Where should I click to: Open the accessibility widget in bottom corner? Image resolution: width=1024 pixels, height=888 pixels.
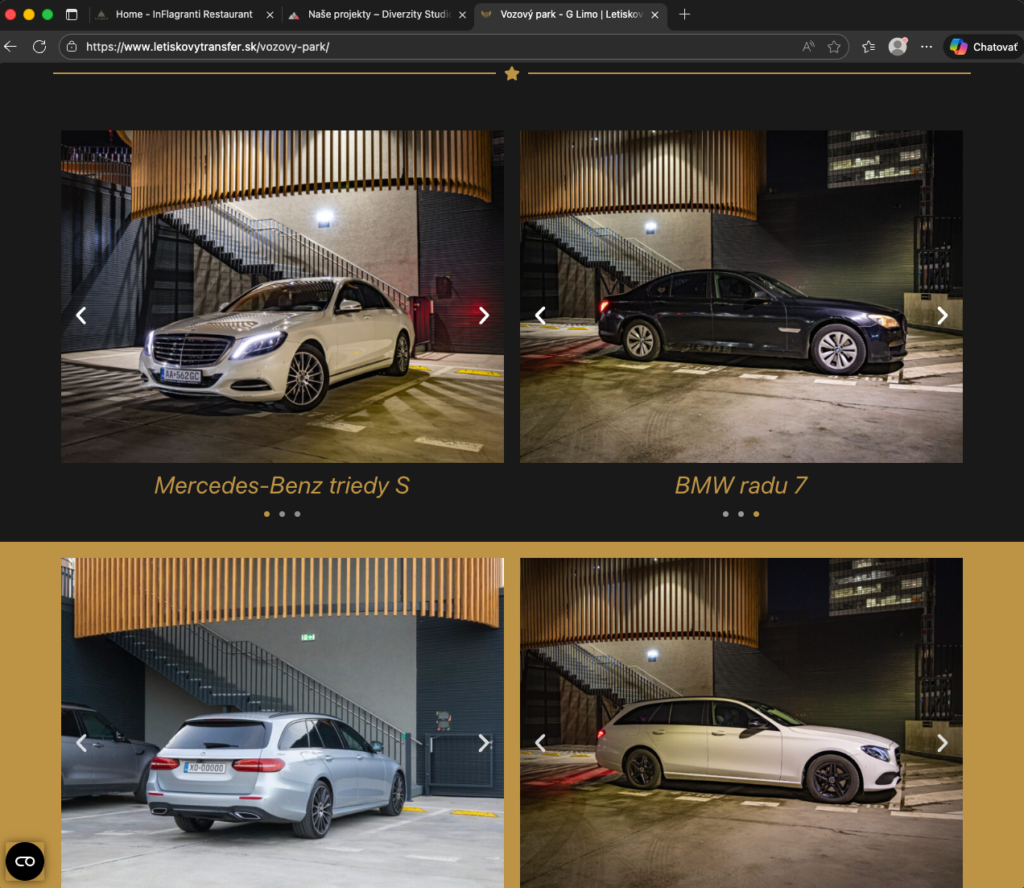[25, 861]
